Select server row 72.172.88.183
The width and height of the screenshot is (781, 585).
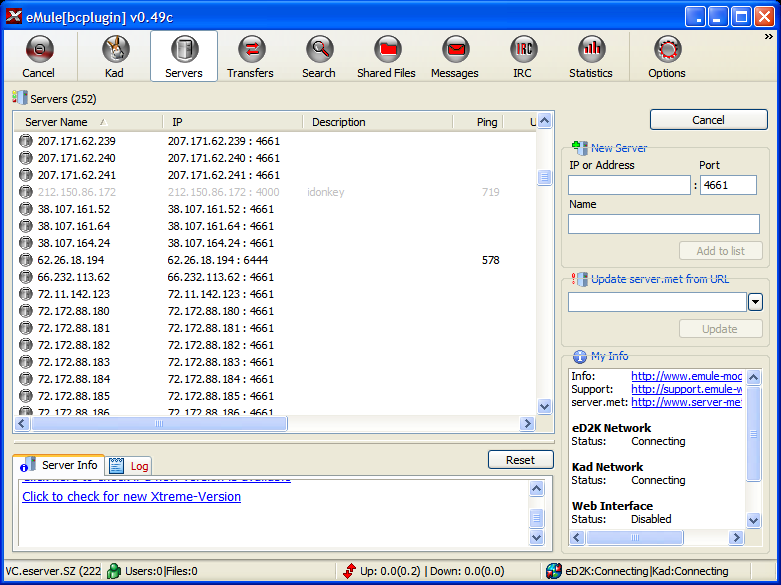[275, 362]
